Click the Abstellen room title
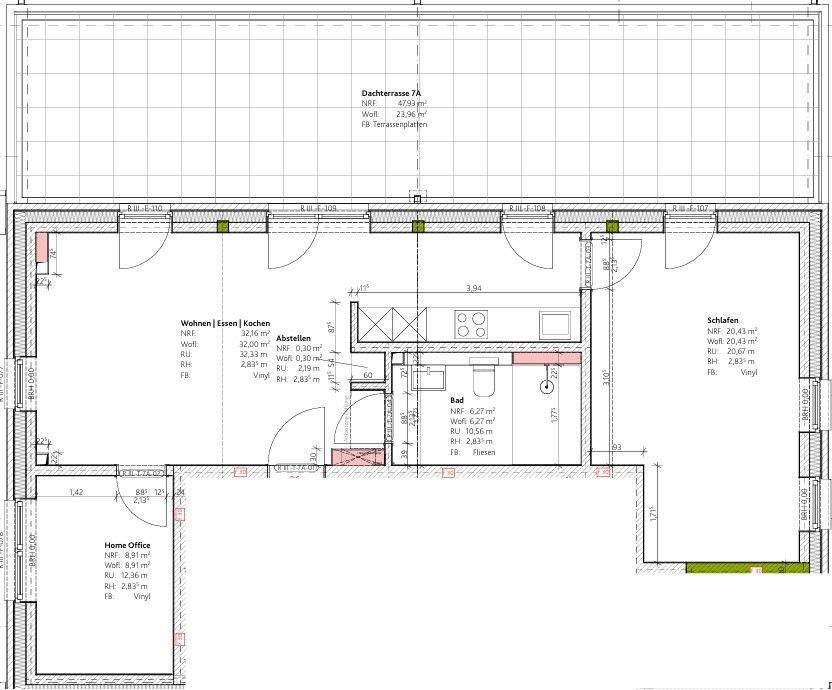This screenshot has height=690, width=832. (293, 338)
